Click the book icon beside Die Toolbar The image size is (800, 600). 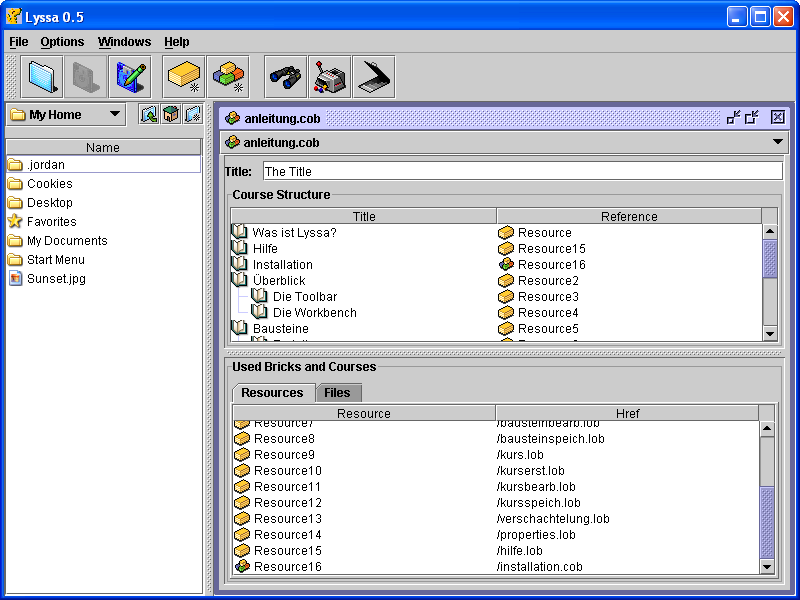point(259,296)
